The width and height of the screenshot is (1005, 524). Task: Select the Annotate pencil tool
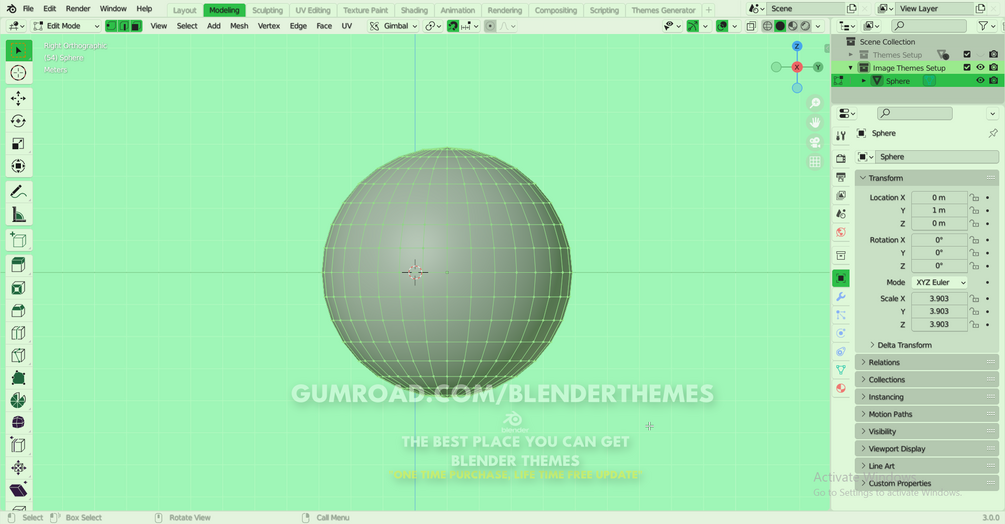coord(19,192)
